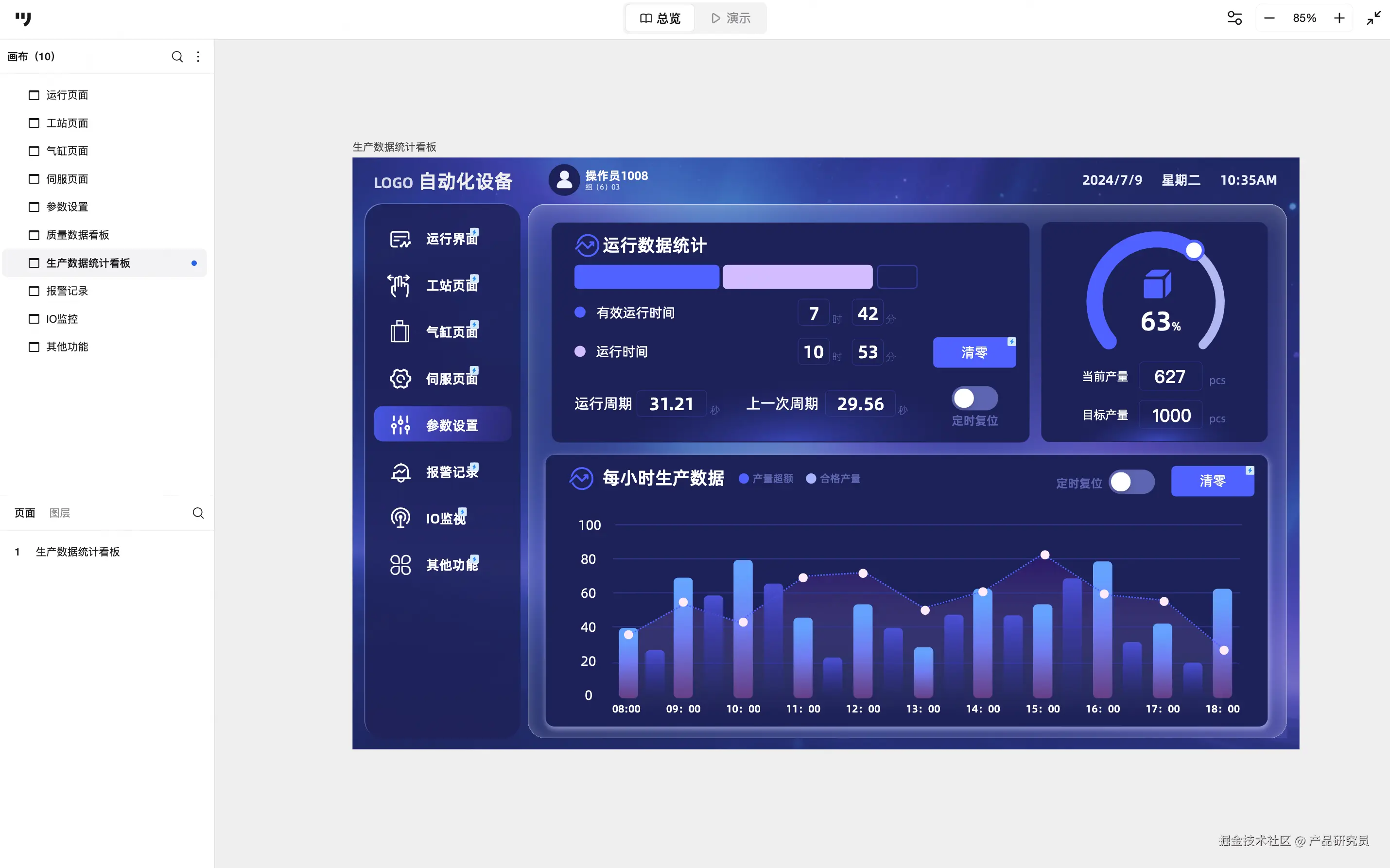Select the 参数设置 dashboard menu item
Viewport: 1390px width, 868px height.
coord(442,425)
